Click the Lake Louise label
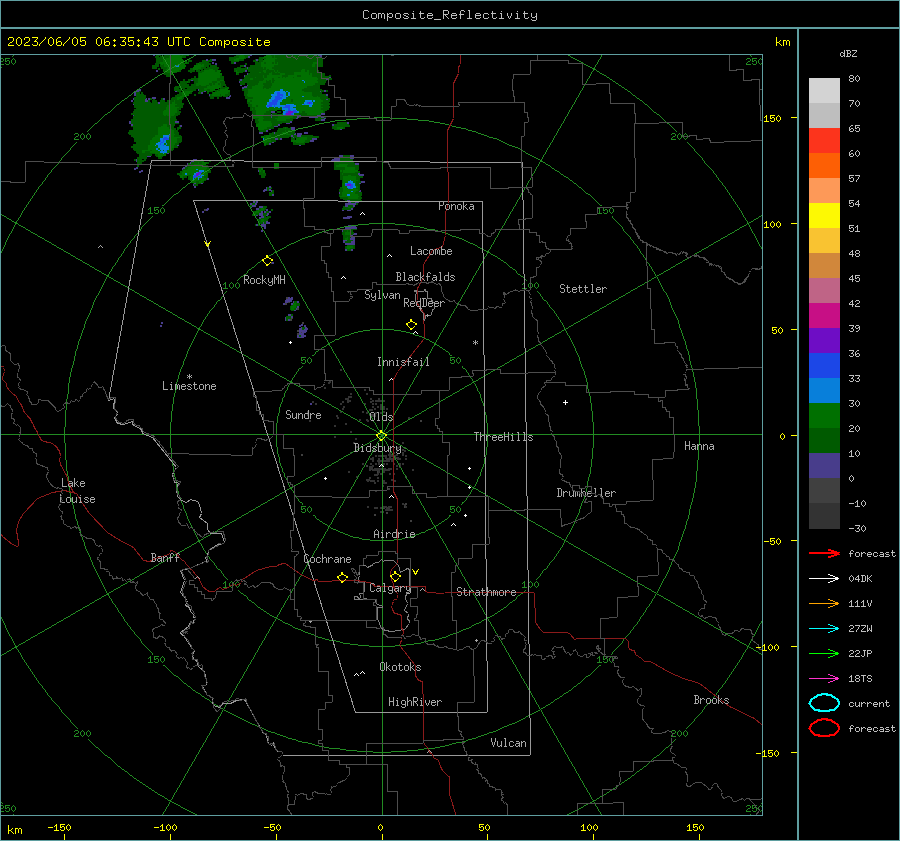 click(x=77, y=491)
